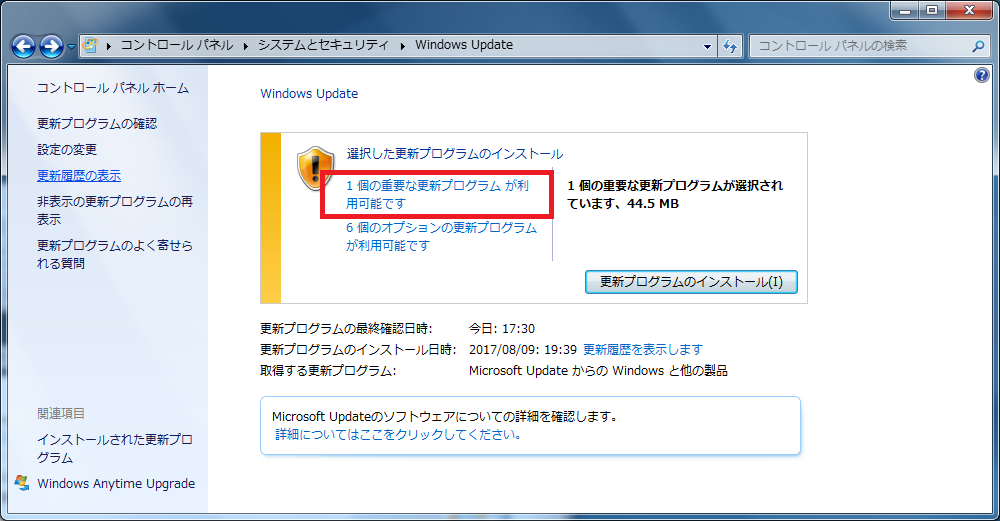Open 更新プログラムの確認 in sidebar

click(97, 124)
